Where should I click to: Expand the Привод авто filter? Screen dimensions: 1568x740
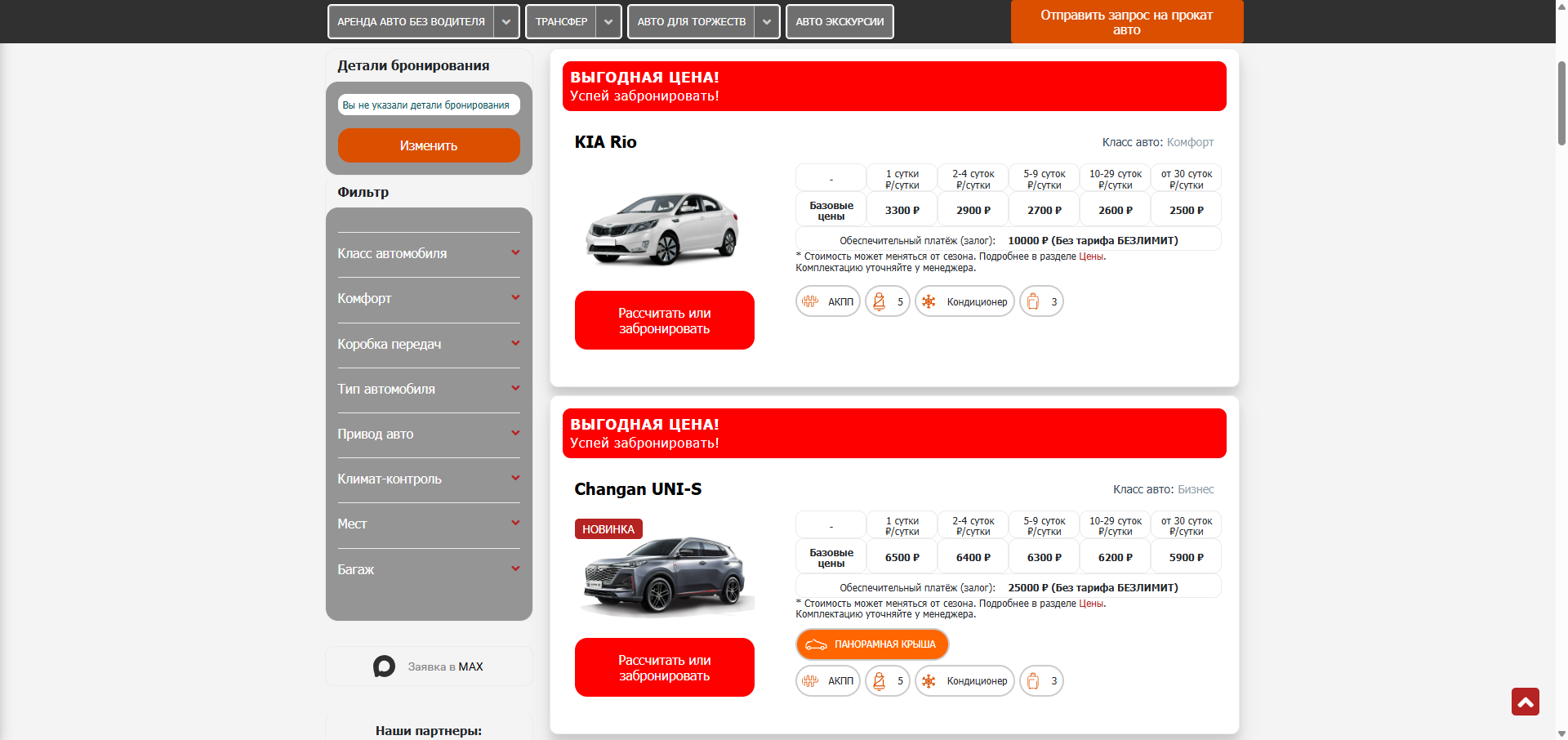pyautogui.click(x=429, y=434)
